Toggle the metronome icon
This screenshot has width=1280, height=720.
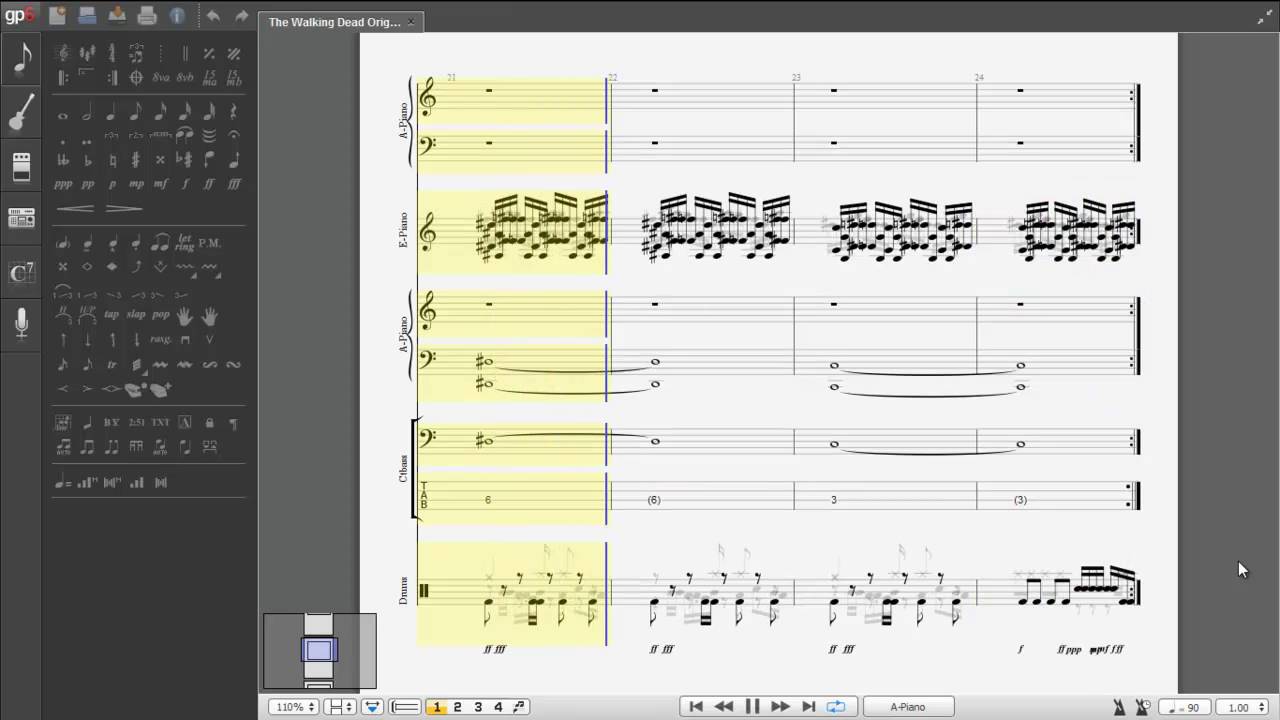coord(1121,707)
